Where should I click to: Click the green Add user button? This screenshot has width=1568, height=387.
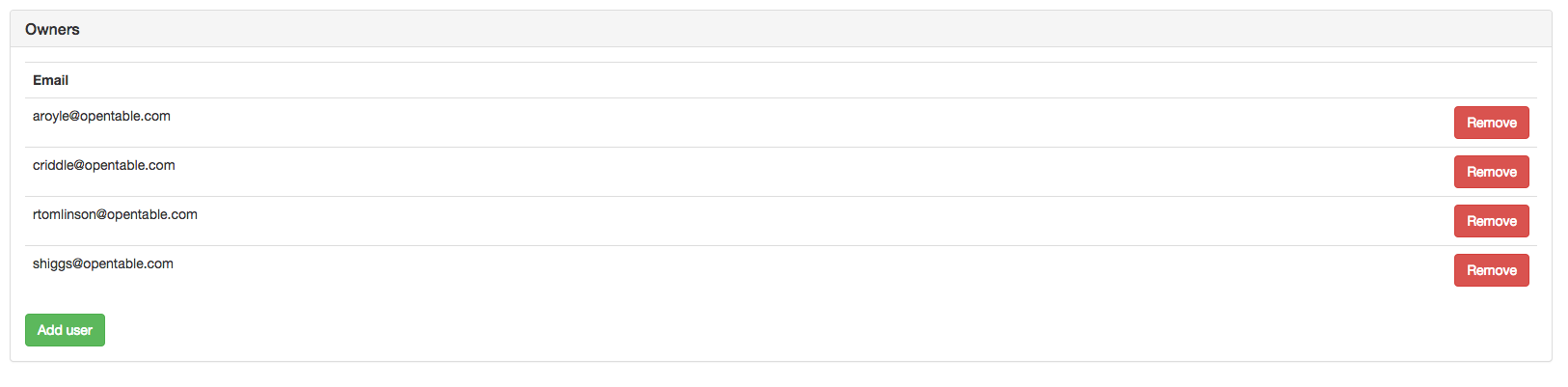tap(65, 330)
